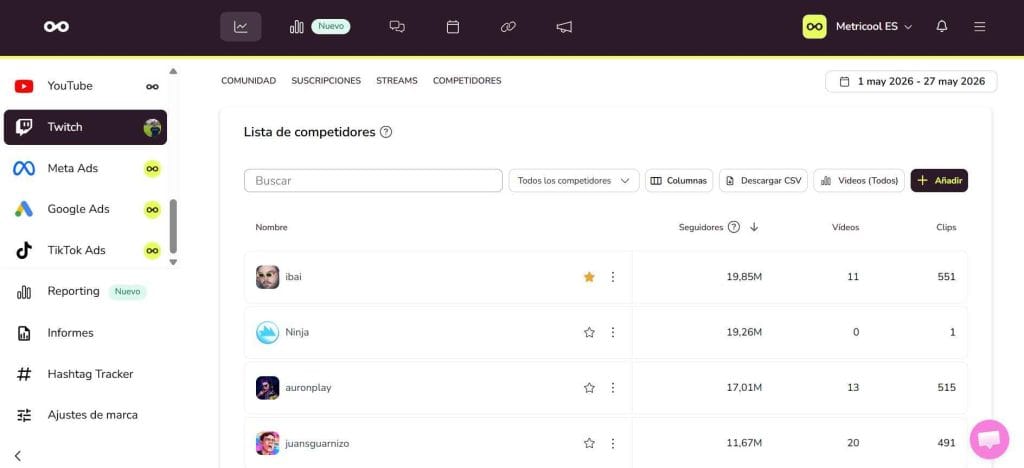Open the Todos los competidores dropdown

point(574,181)
